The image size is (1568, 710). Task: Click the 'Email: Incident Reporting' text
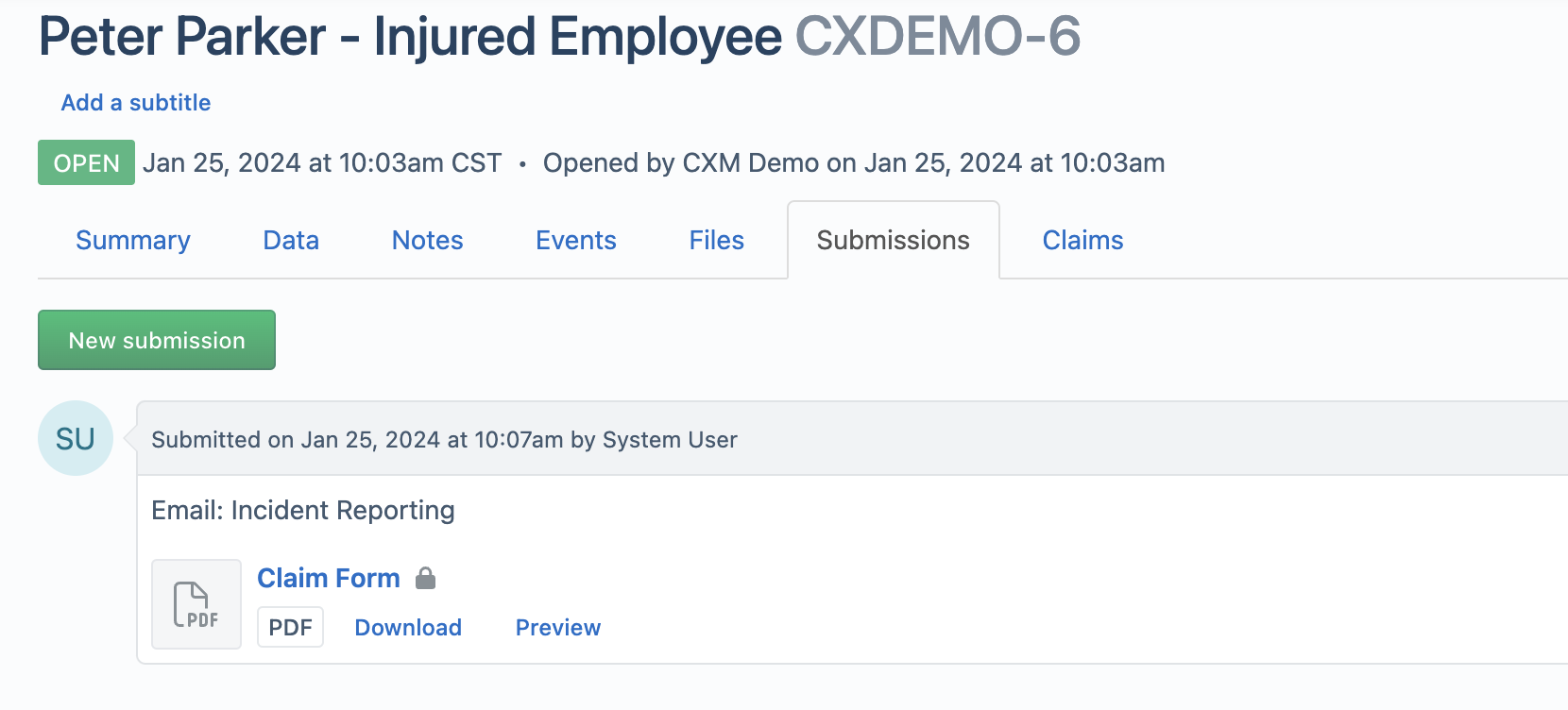point(303,510)
